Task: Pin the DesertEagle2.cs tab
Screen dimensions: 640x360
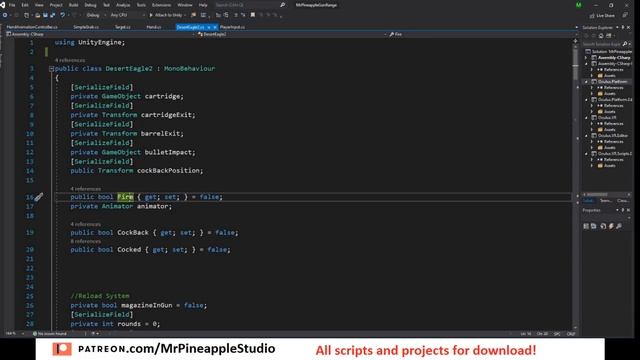Action: 209,27
